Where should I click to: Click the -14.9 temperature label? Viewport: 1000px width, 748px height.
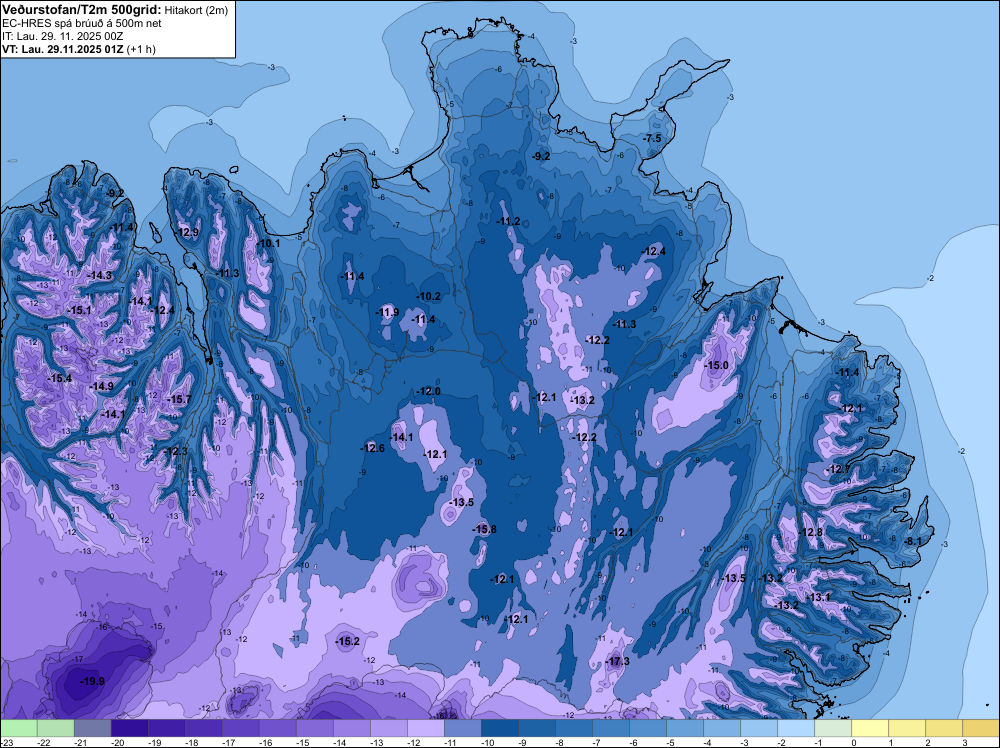point(101,386)
